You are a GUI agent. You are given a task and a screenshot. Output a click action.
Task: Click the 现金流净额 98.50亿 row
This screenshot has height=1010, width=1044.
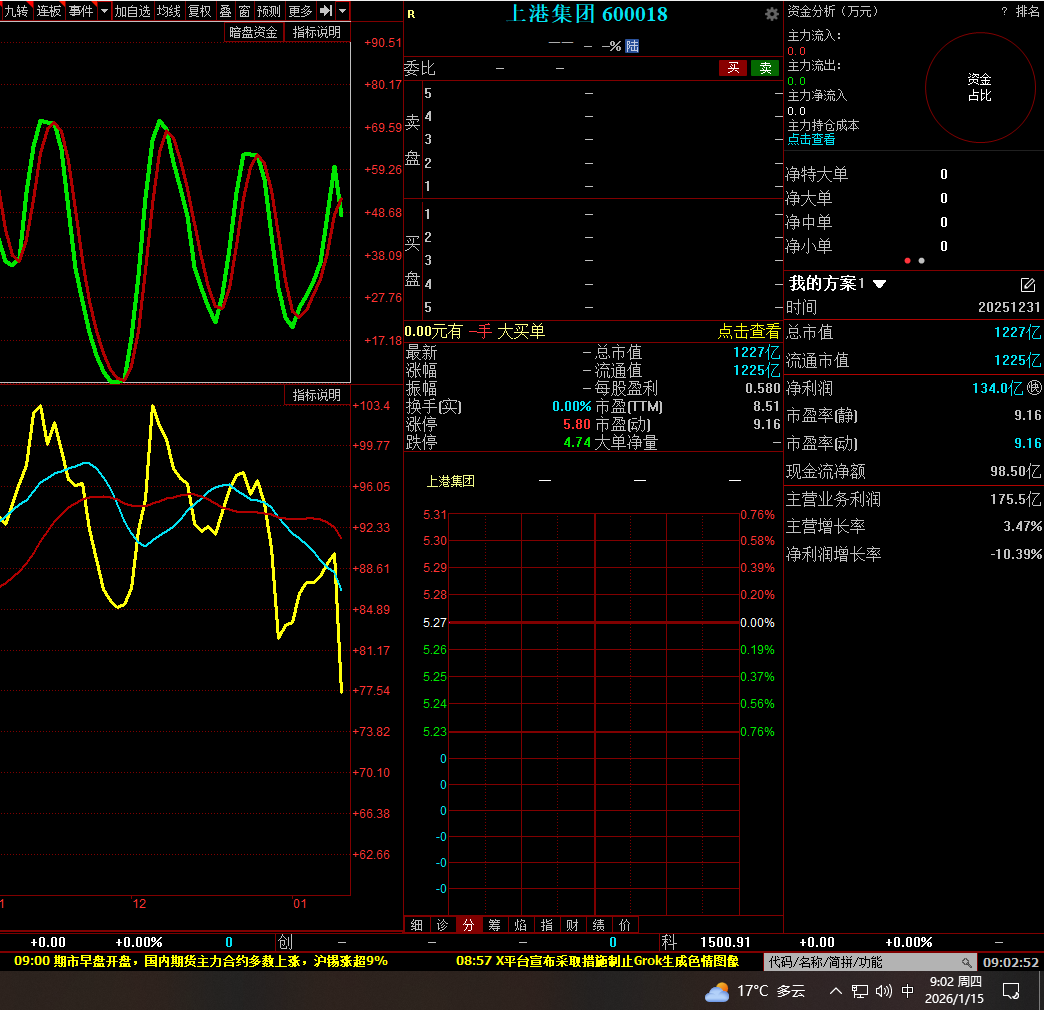click(x=914, y=471)
